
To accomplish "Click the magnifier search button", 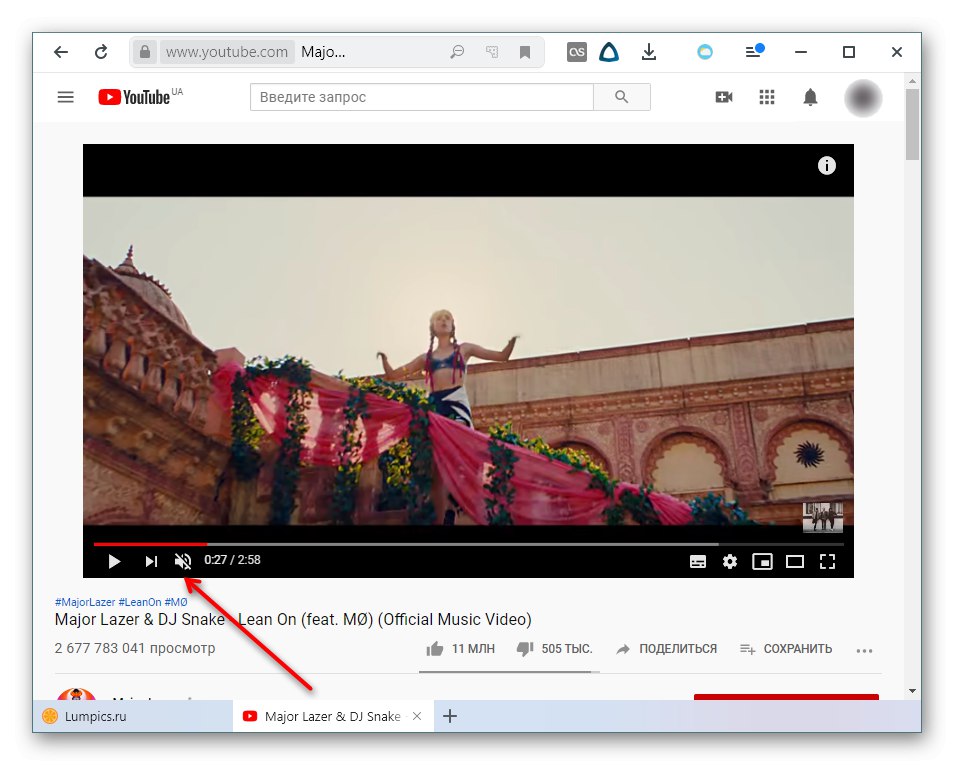I will point(622,97).
